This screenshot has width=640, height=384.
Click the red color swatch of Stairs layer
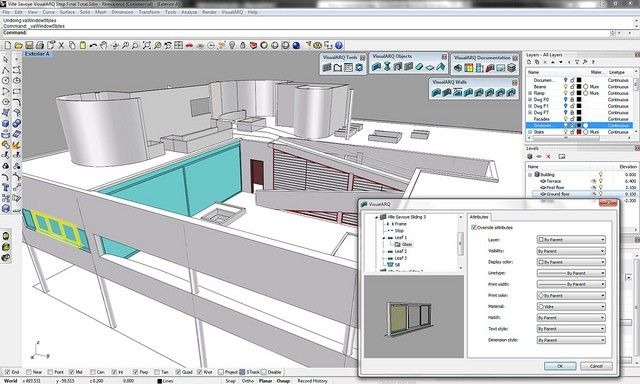tap(579, 132)
